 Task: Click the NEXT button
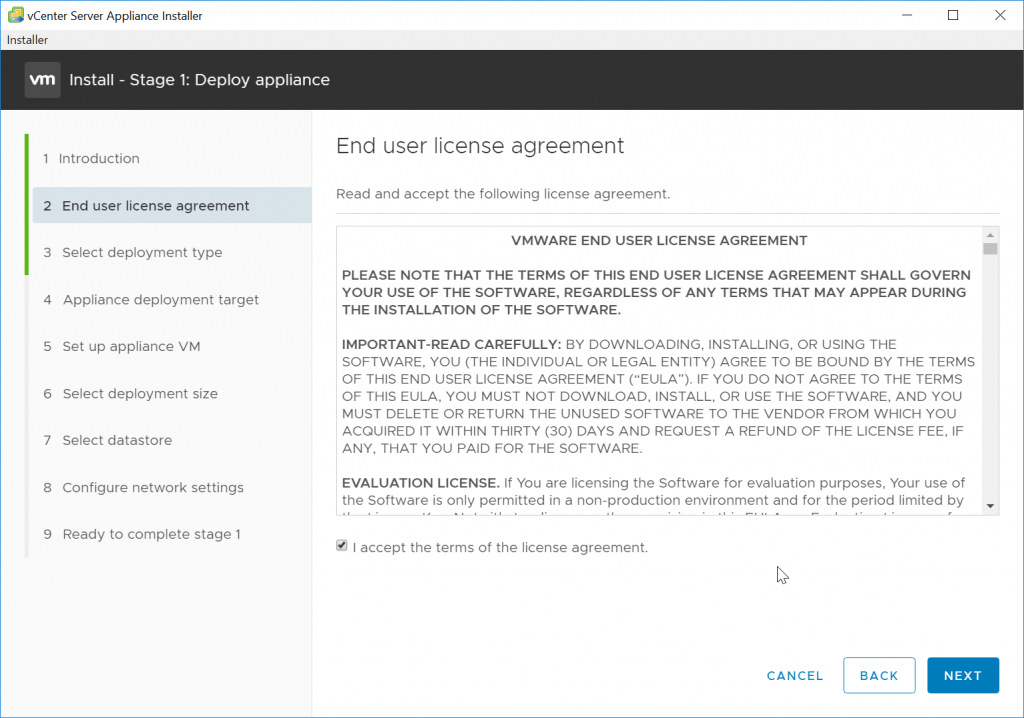click(963, 676)
